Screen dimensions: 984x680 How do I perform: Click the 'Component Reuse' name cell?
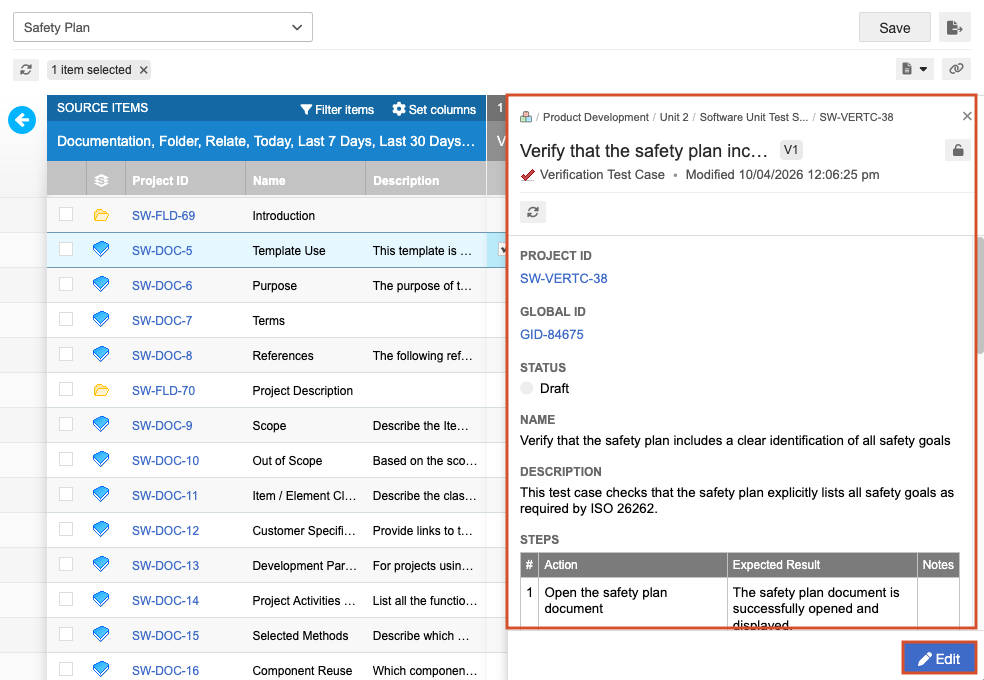pos(302,671)
